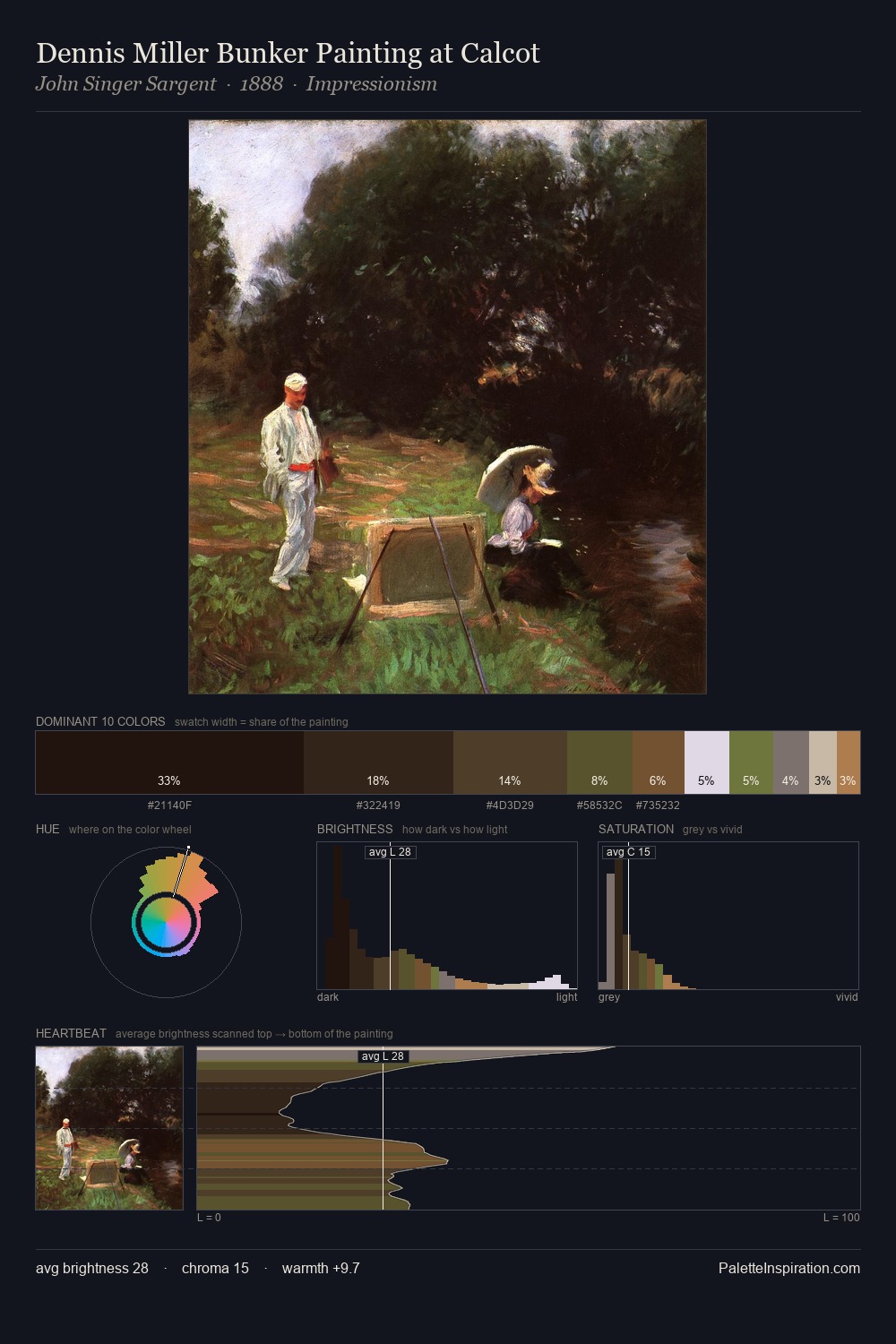Click the 'grey' saturation axis label
Viewport: 896px width, 1344px height.
[609, 997]
